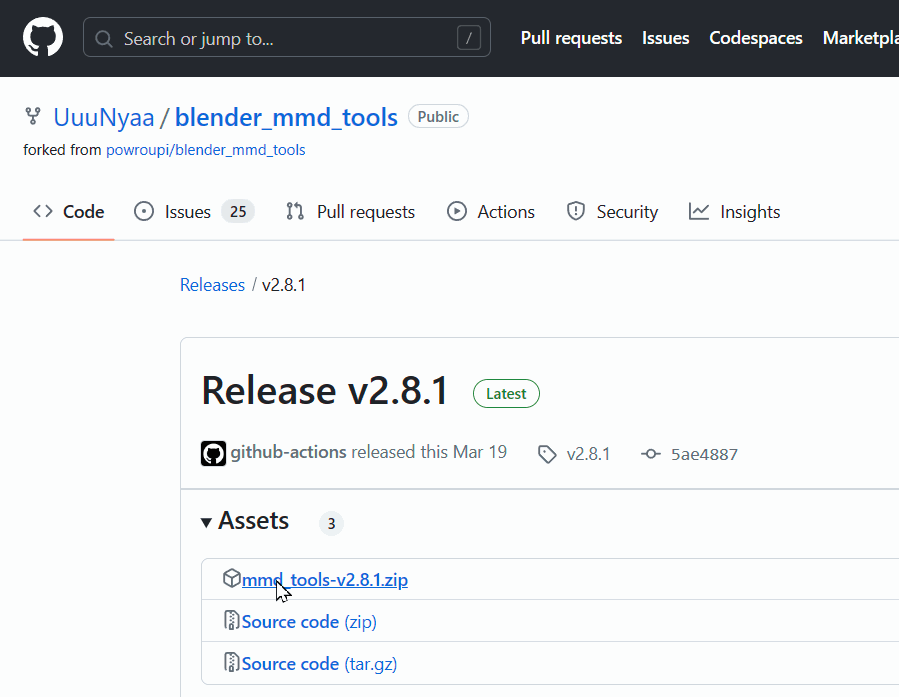The image size is (899, 697).
Task: Open Codespaces in top navigation
Action: click(x=756, y=38)
